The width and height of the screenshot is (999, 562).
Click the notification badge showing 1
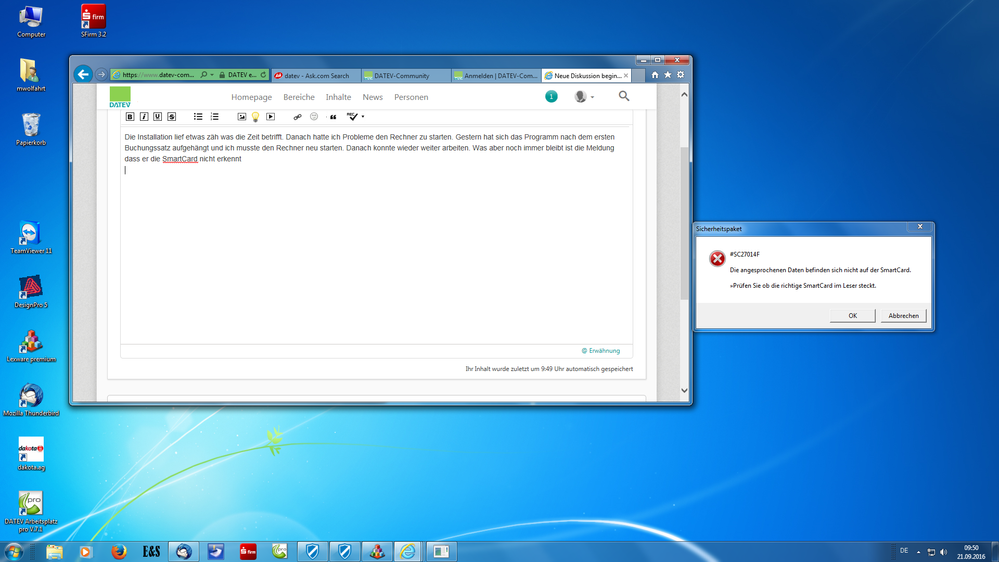[x=551, y=96]
